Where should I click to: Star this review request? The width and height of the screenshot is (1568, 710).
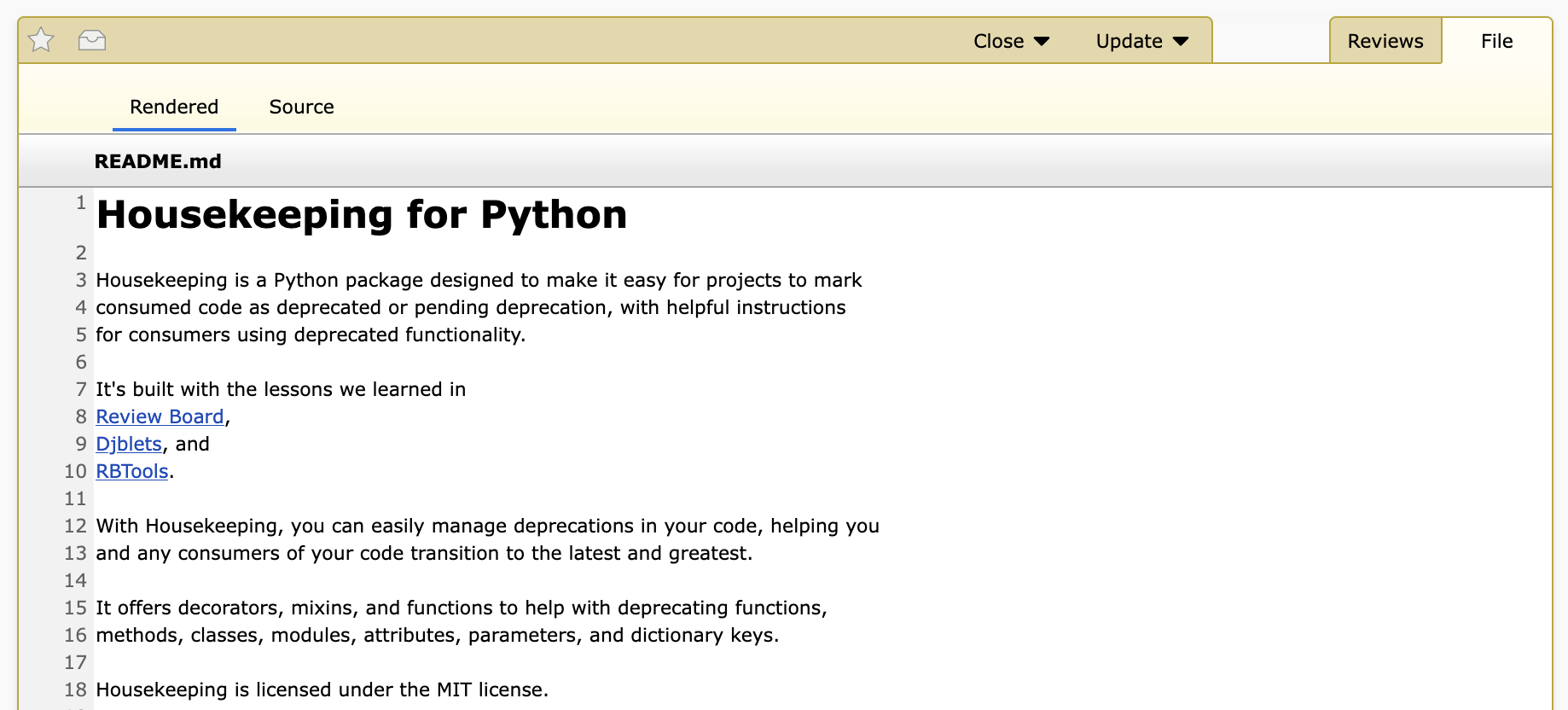pos(41,40)
